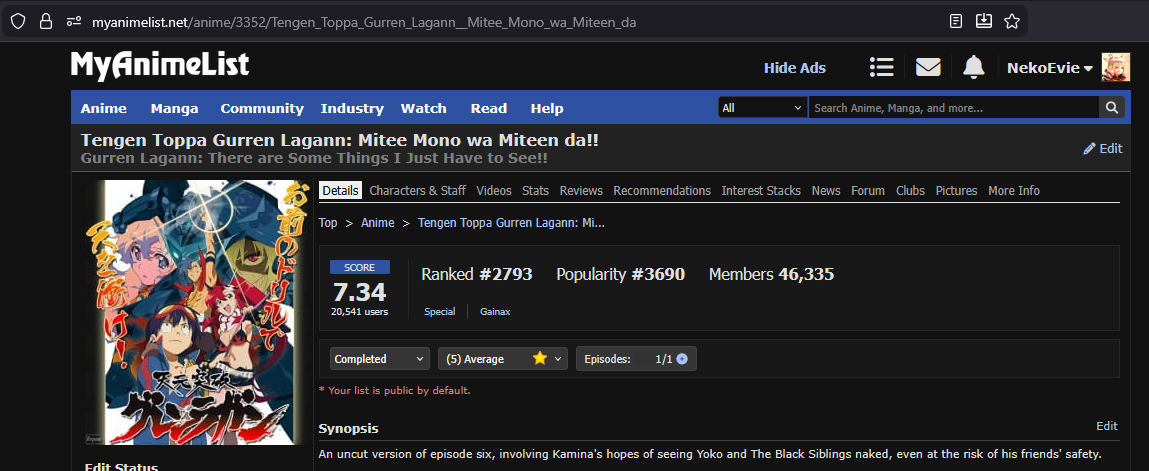Bookmark this page with the star icon
This screenshot has height=471, width=1149.
[1012, 21]
